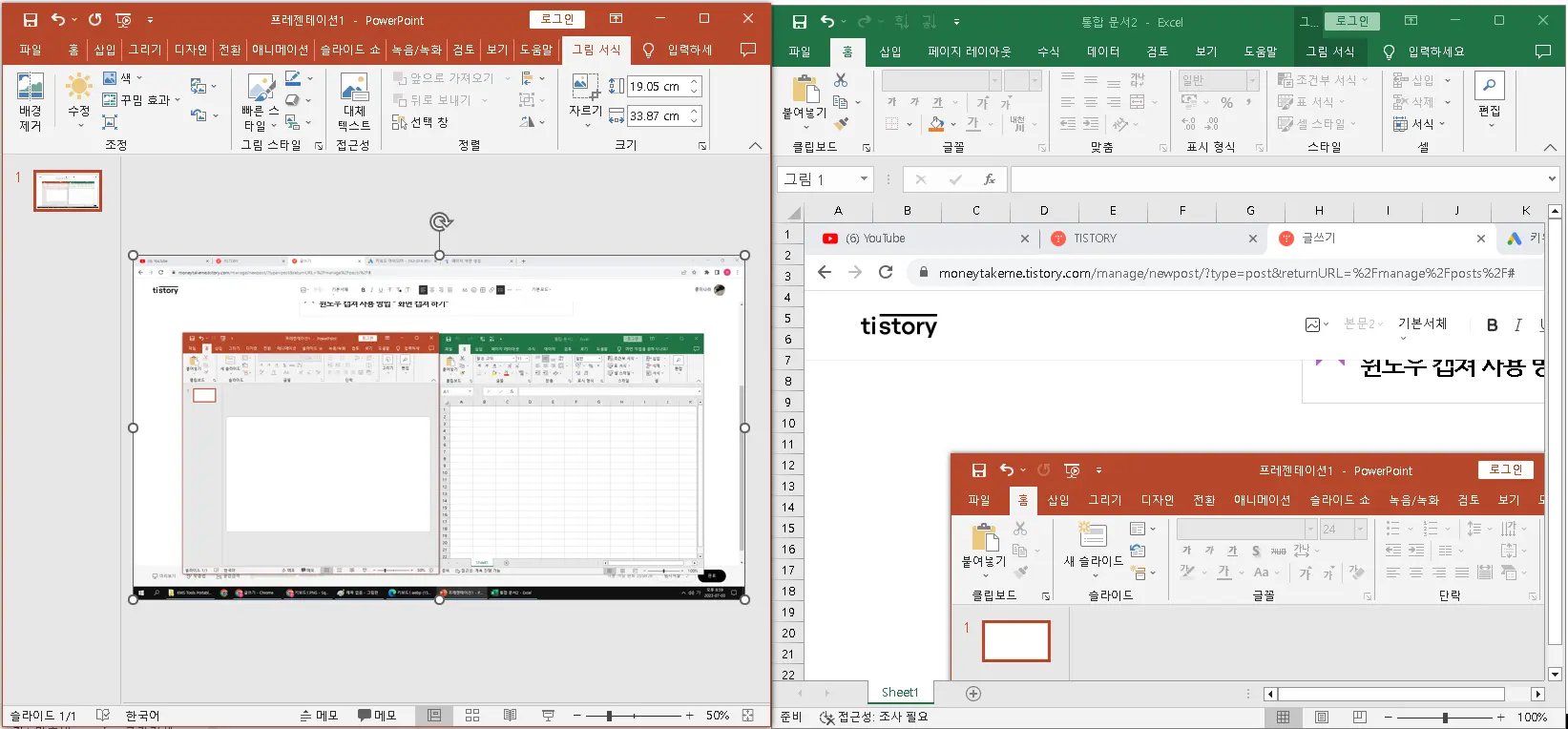
Task: Switch to 그림 서식 tab in Excel
Action: pos(1330,52)
